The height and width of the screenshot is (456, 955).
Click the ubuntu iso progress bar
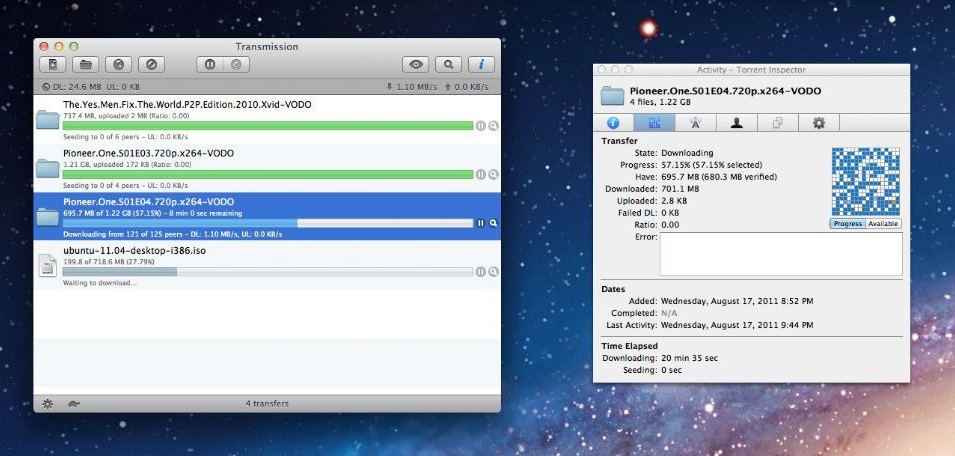(x=268, y=272)
